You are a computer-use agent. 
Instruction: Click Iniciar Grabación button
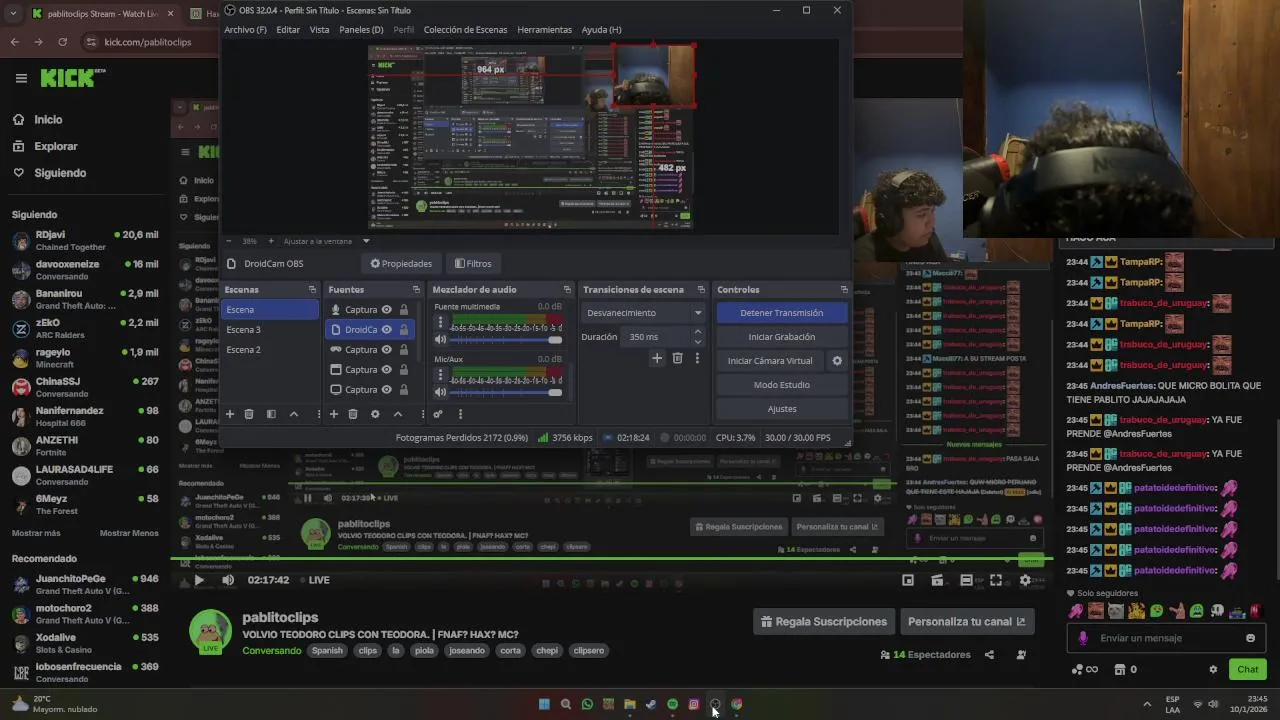782,337
